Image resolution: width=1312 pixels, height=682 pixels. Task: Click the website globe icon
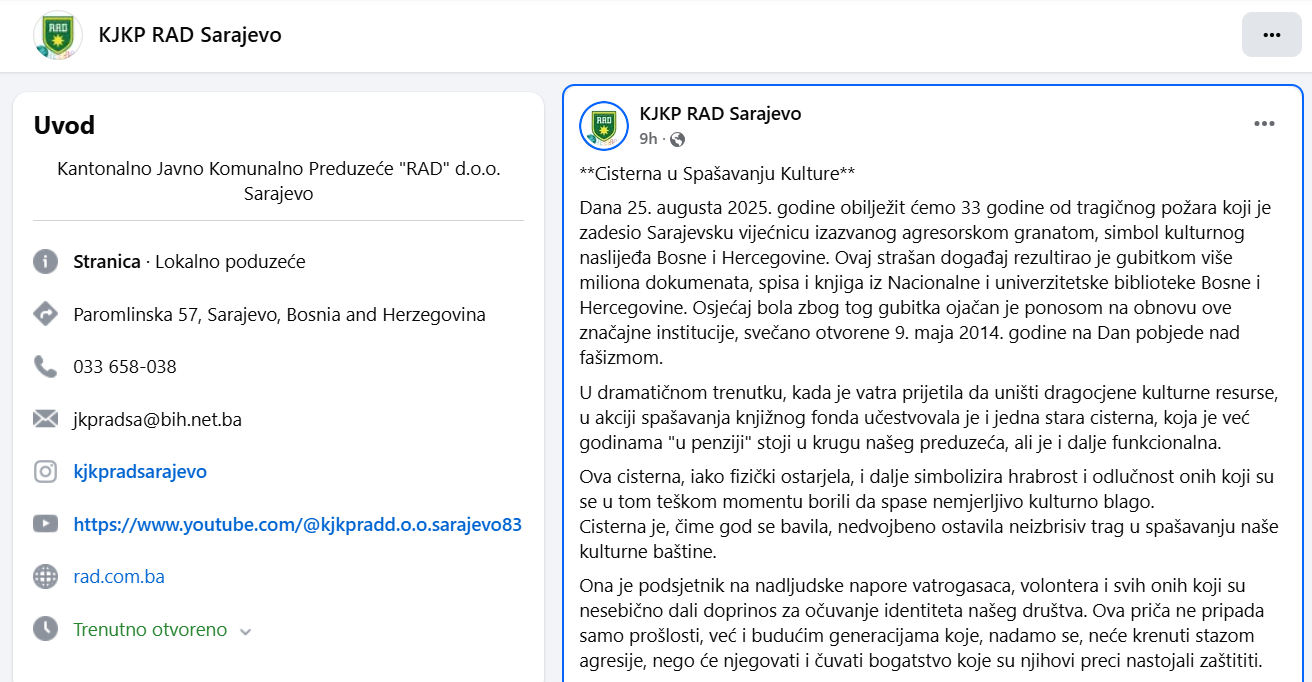46,577
